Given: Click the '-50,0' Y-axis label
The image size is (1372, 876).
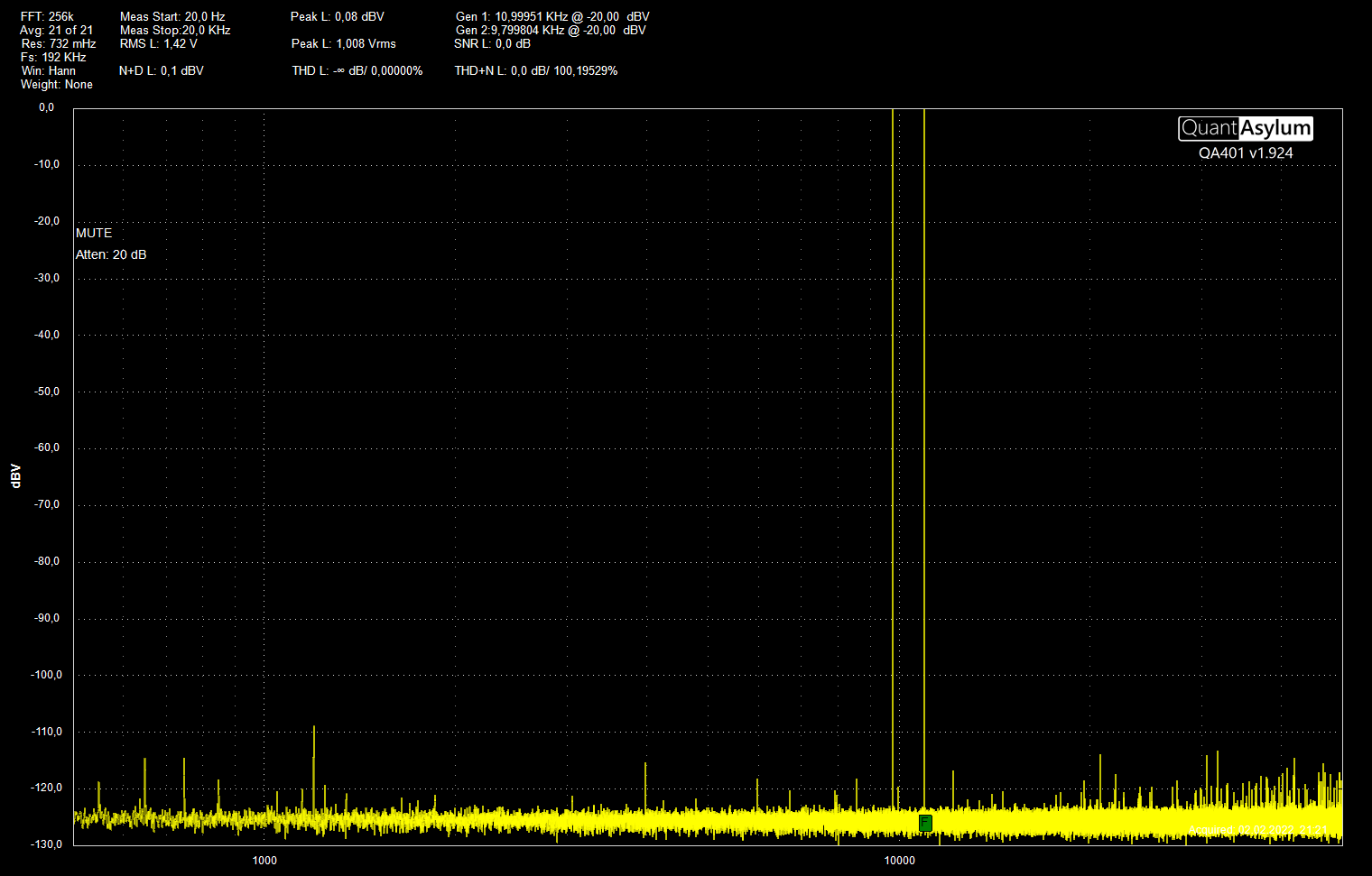Looking at the screenshot, I should tap(47, 392).
